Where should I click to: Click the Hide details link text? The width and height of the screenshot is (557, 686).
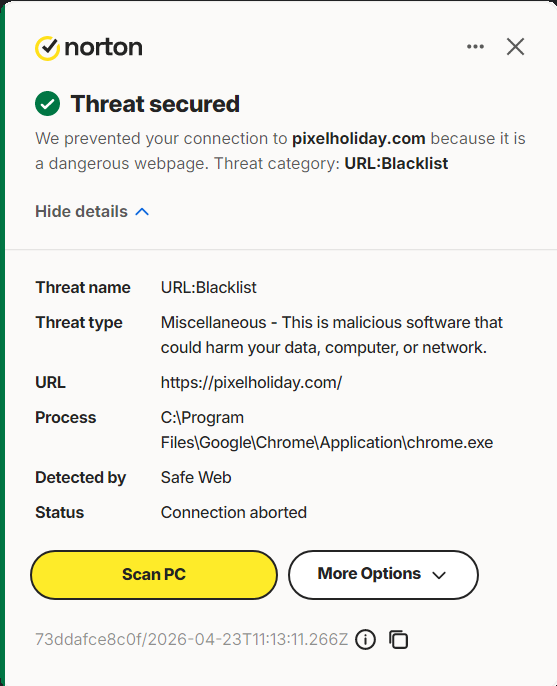[81, 211]
